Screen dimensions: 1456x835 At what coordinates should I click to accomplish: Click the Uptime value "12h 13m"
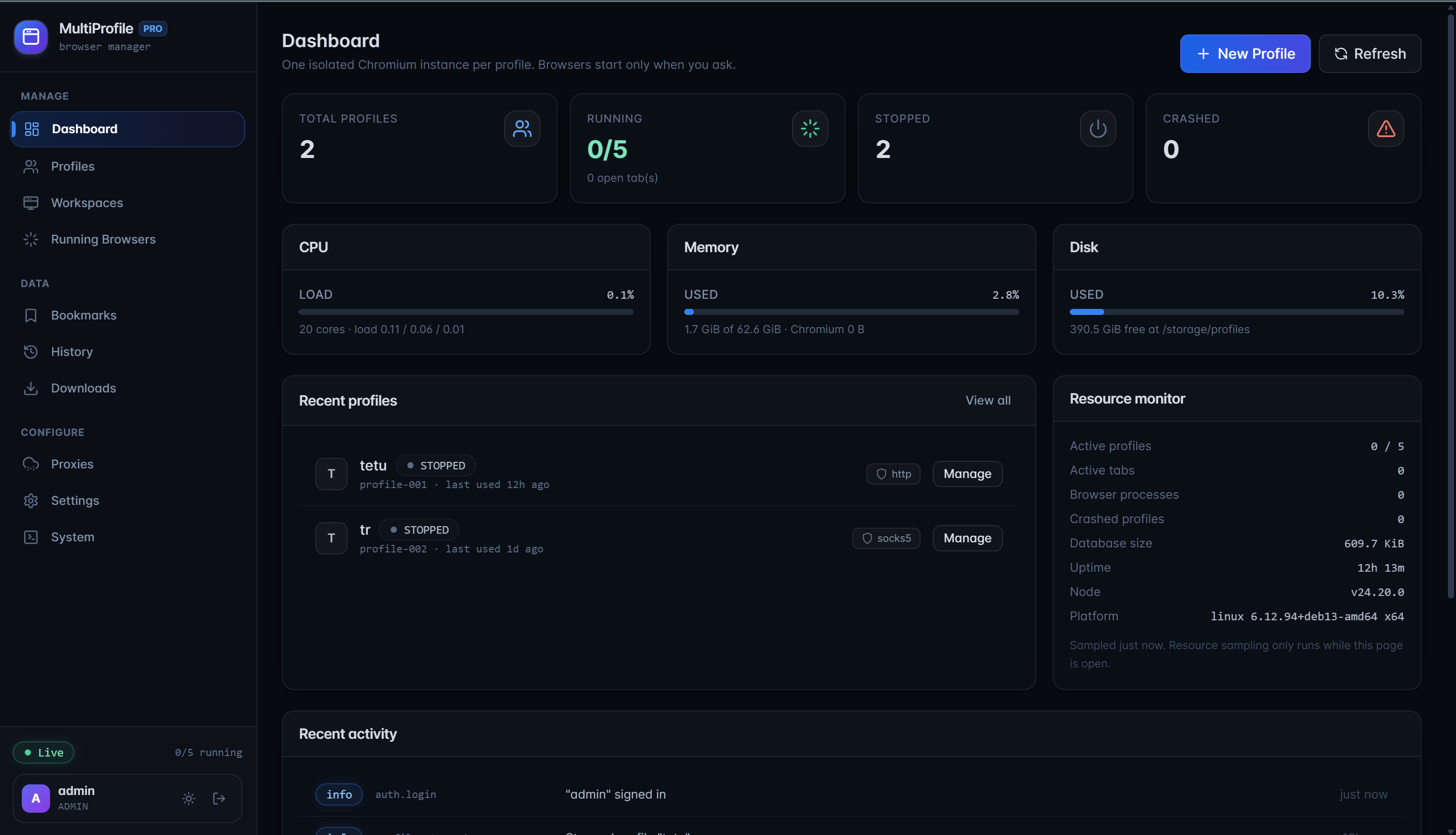tap(1381, 568)
